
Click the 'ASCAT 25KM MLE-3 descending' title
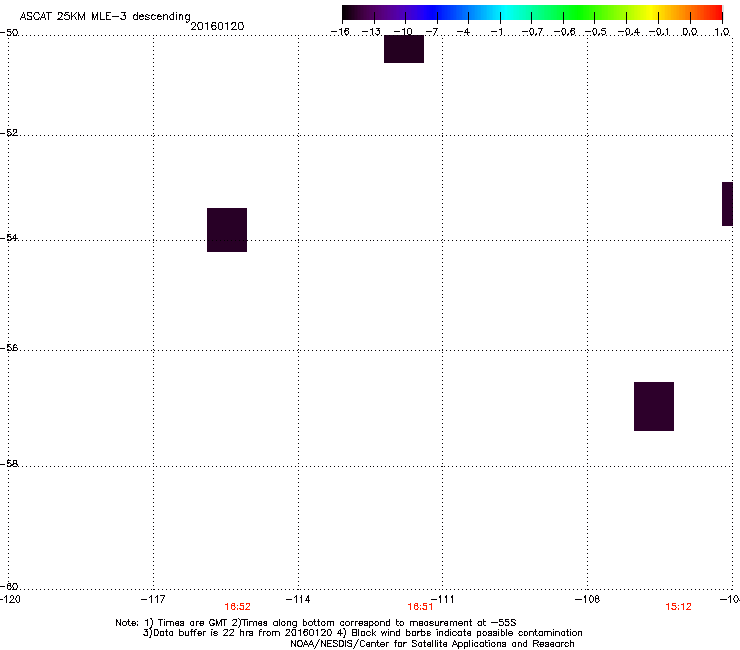click(105, 17)
